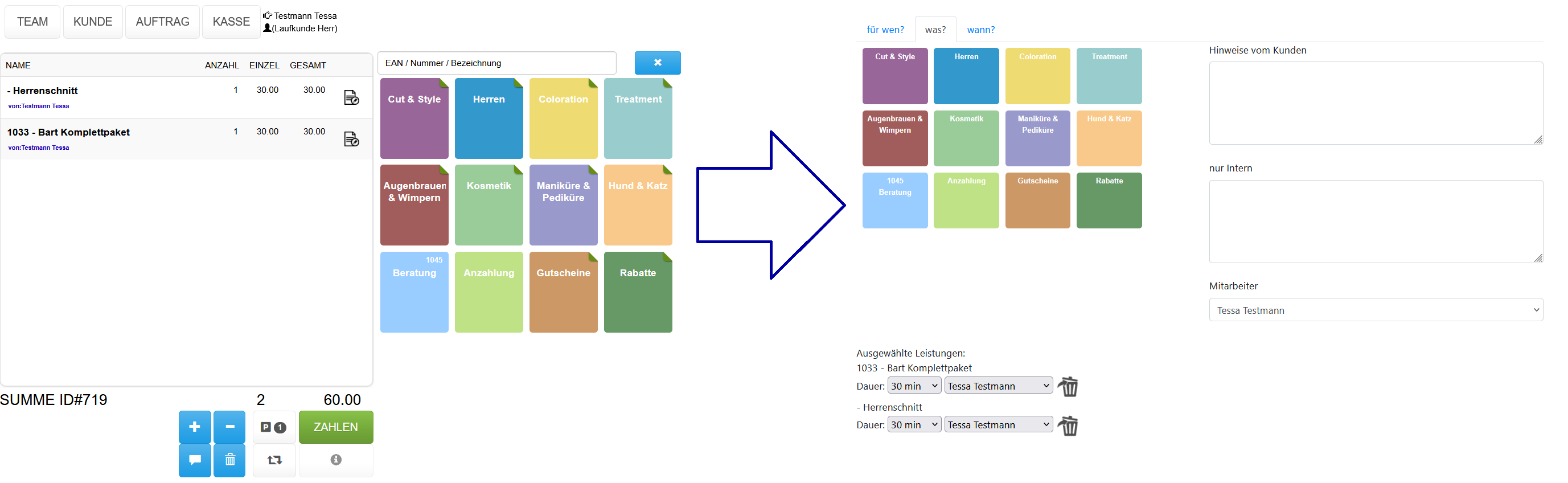Open the KUNDE menu button
This screenshot has width=1568, height=483.
93,22
